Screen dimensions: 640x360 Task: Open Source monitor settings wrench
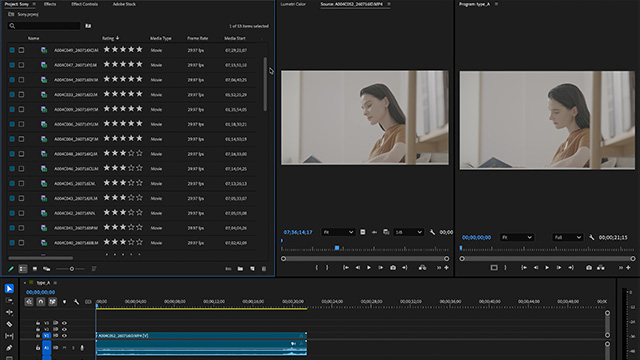click(432, 232)
